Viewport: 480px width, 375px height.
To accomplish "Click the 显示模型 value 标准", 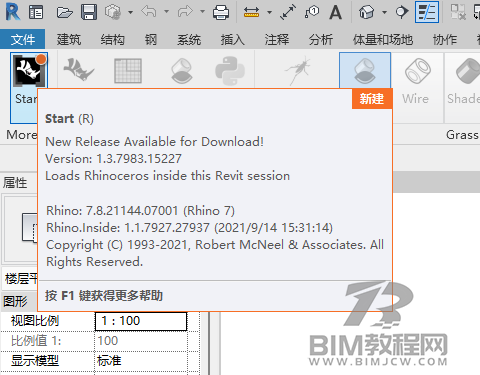I will click(109, 361).
